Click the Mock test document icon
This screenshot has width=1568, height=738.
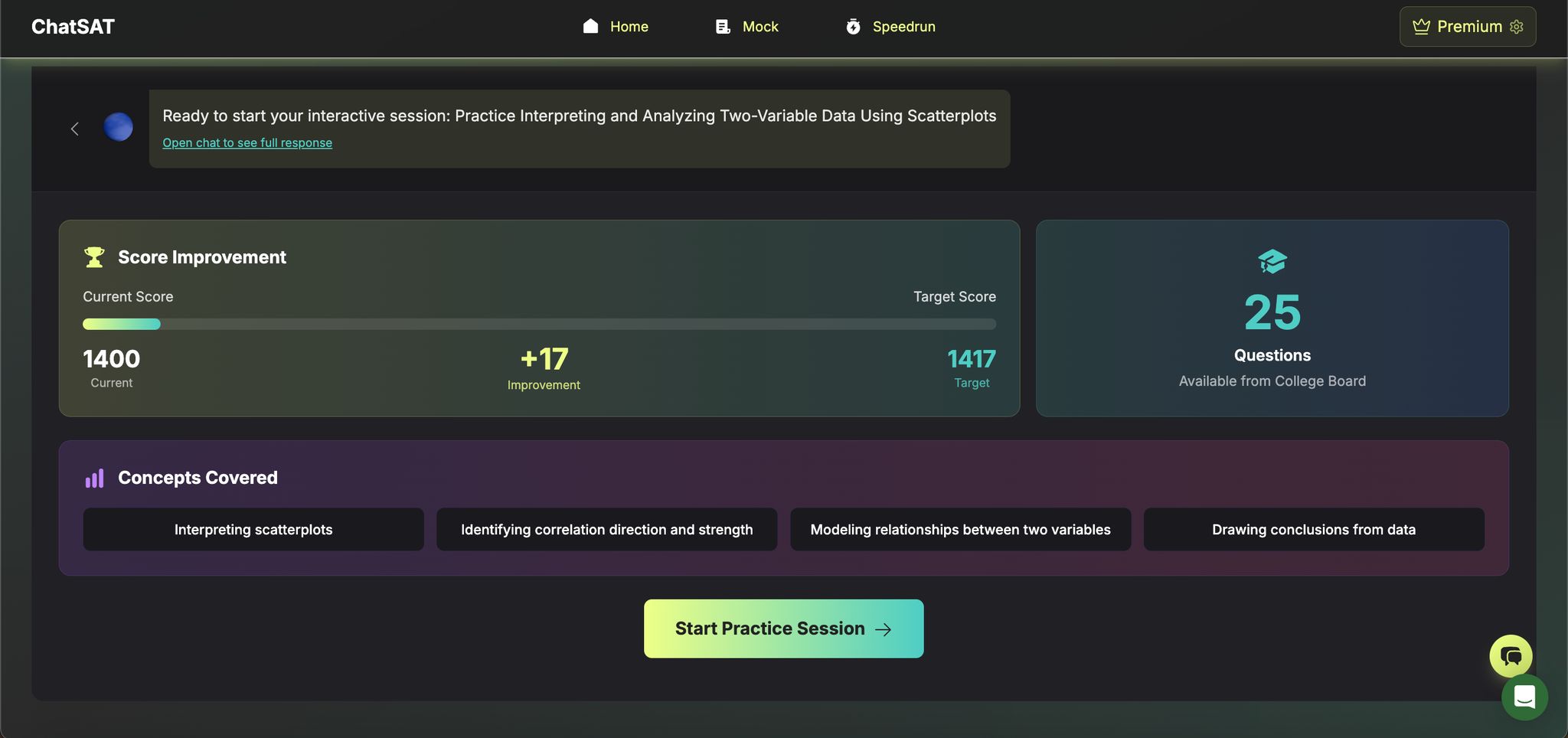click(x=722, y=27)
